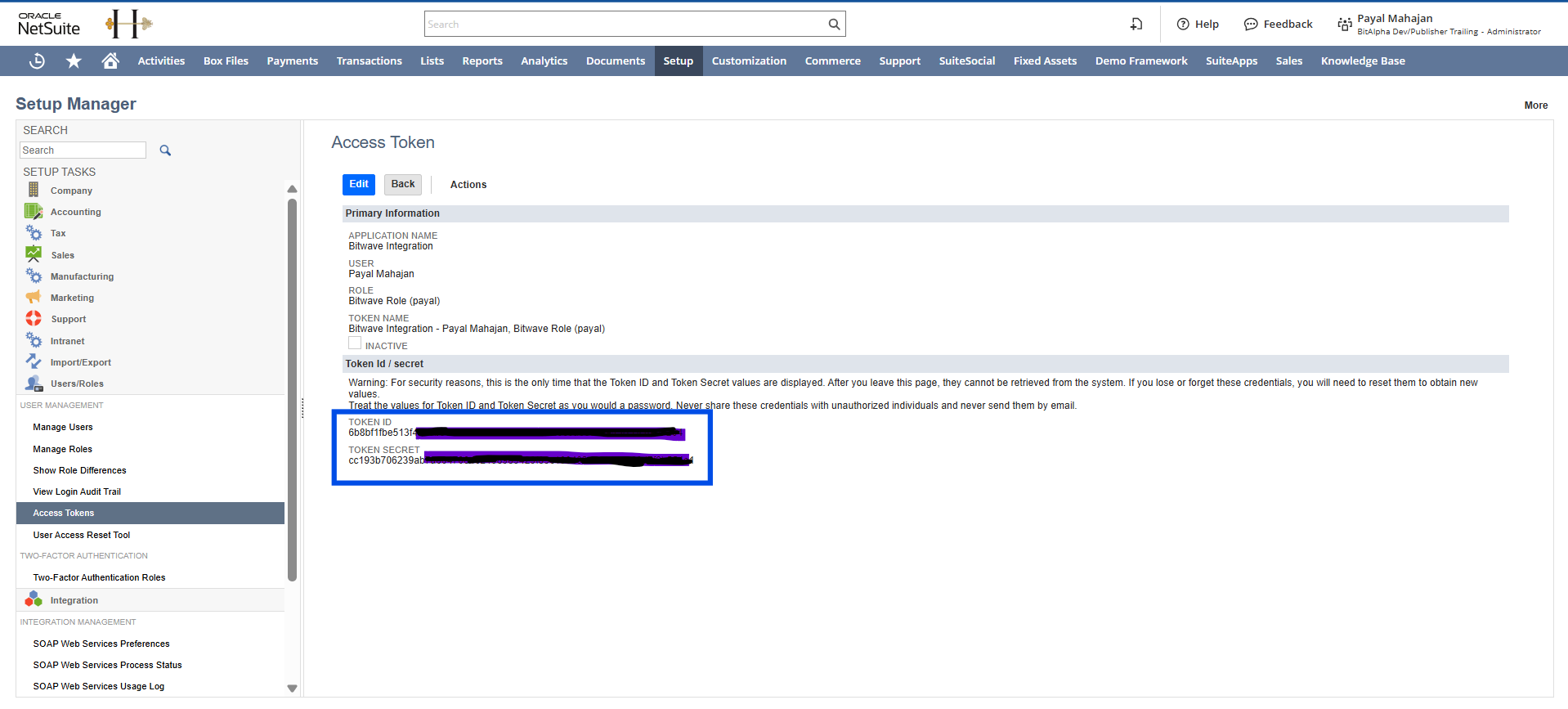Open the Intranet gear icon

coord(34,340)
